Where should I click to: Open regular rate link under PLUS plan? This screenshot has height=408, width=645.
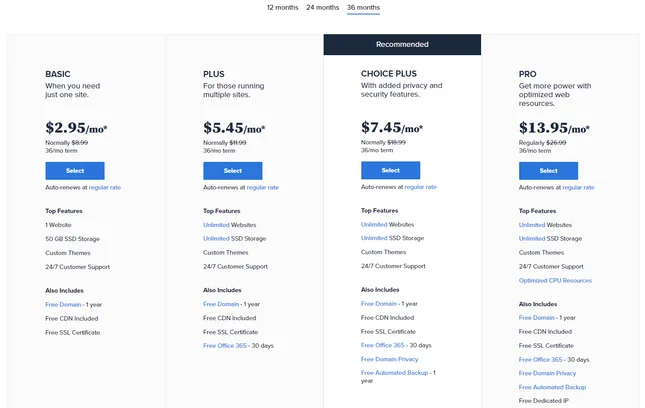point(263,188)
